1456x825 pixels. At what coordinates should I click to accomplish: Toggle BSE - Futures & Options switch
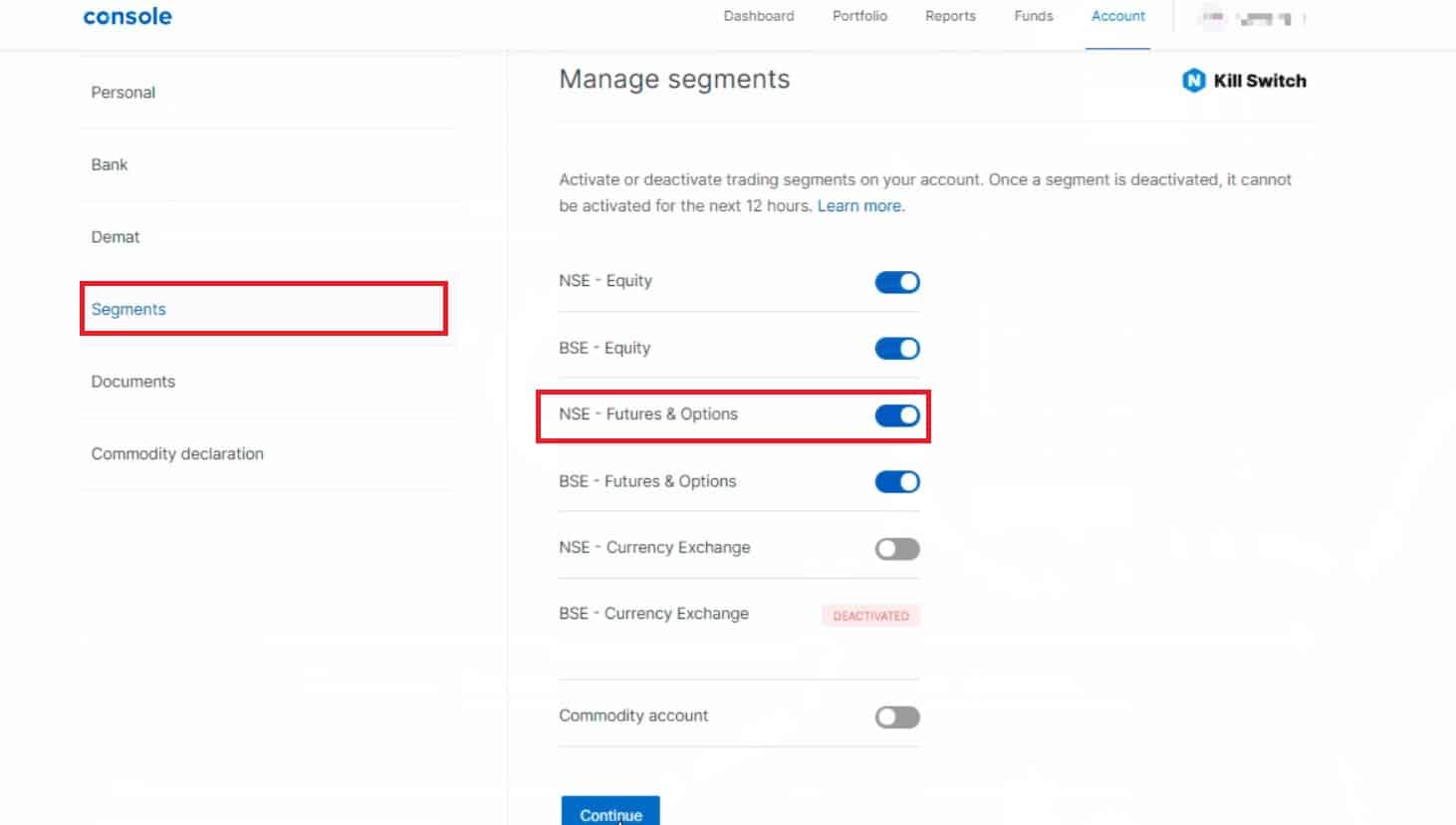point(897,482)
